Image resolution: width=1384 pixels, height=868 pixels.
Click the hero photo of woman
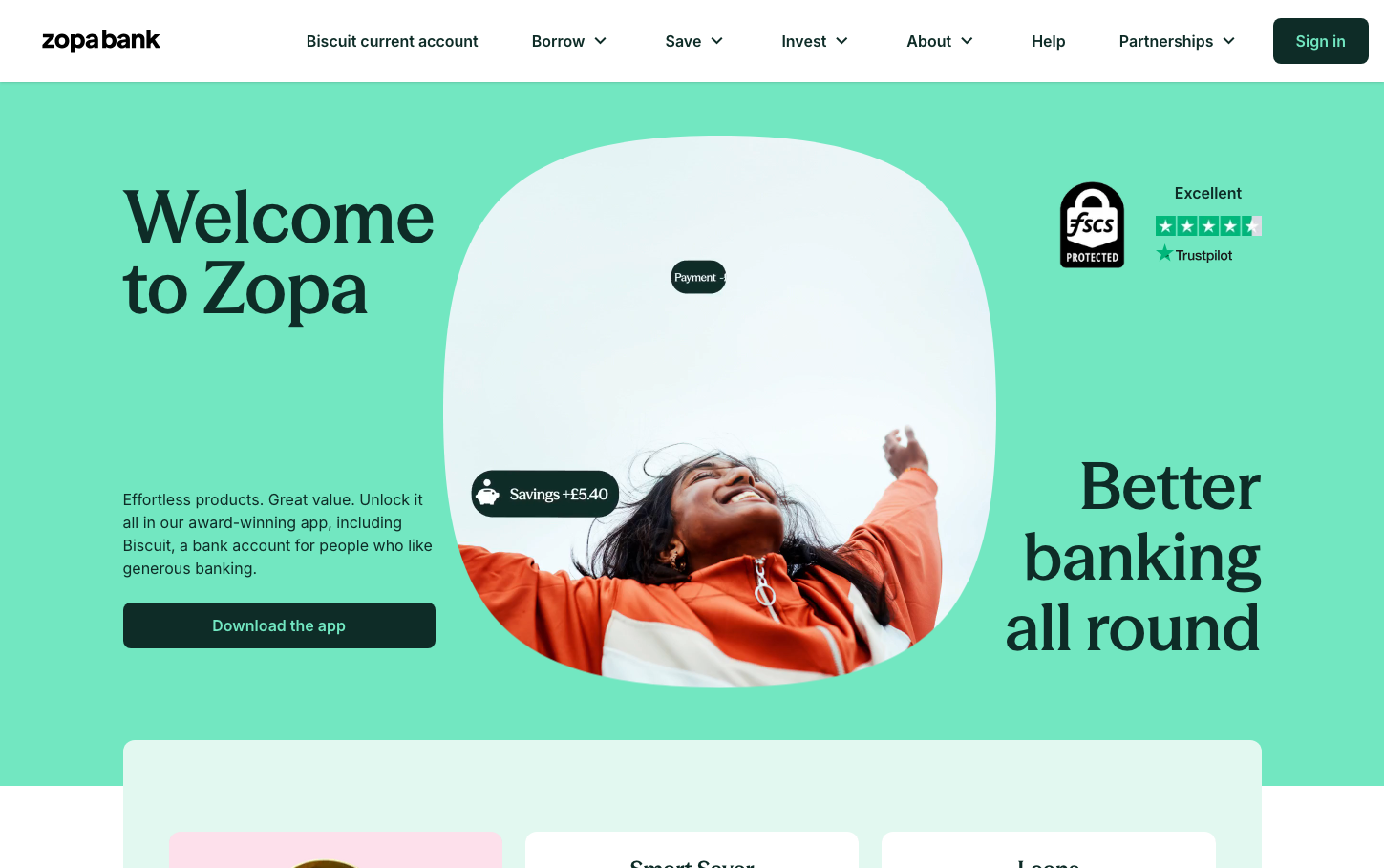click(x=719, y=412)
